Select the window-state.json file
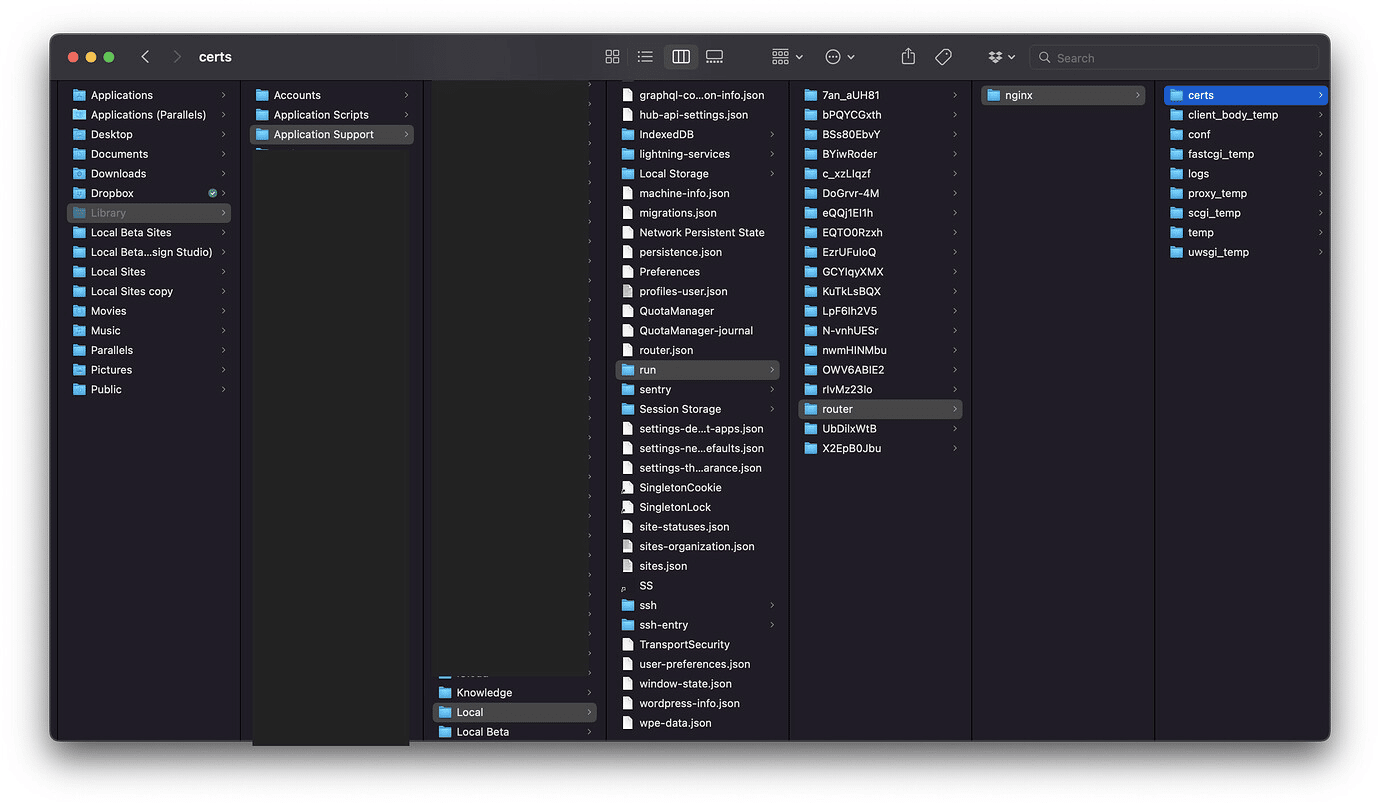Screen dimensions: 1380x806 [697, 684]
